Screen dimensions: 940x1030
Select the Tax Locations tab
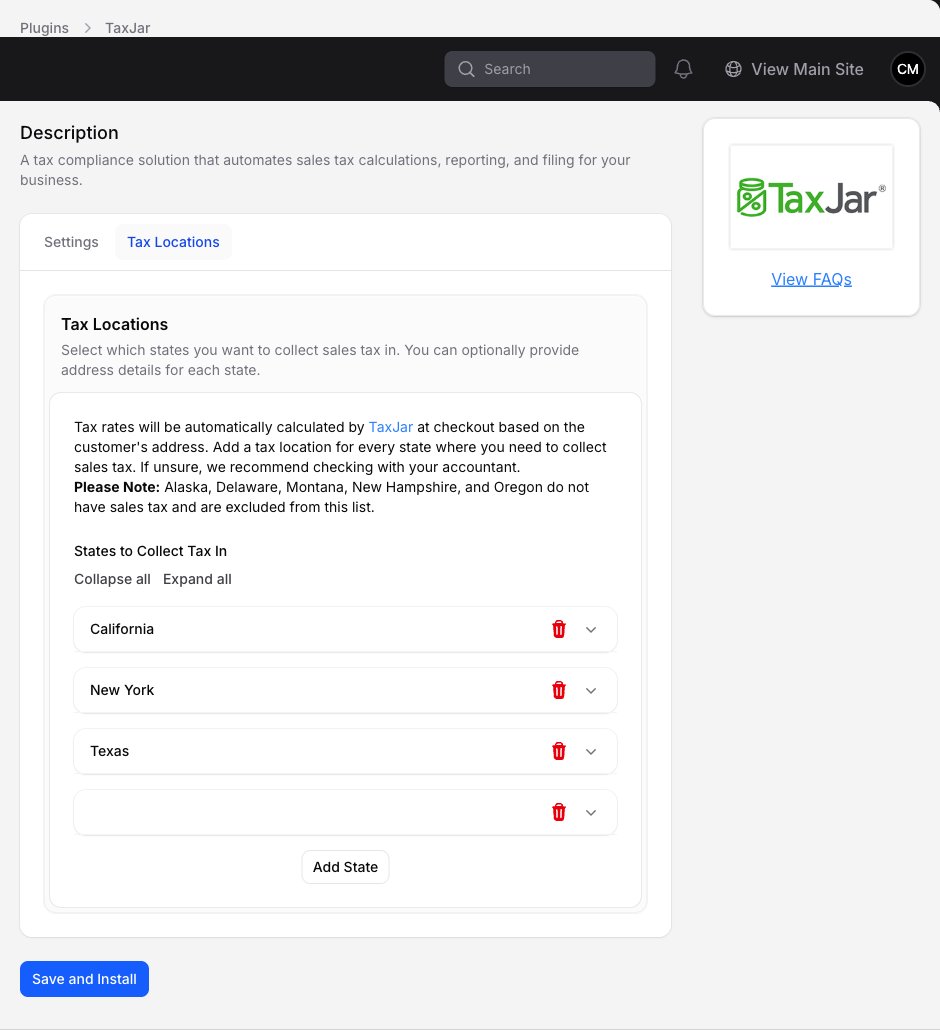pos(173,242)
